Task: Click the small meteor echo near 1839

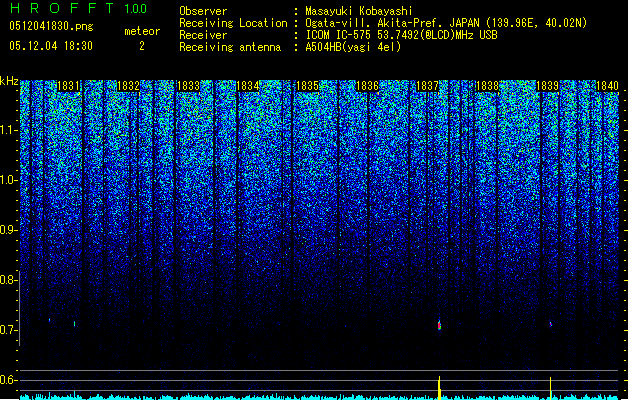Action: point(551,324)
